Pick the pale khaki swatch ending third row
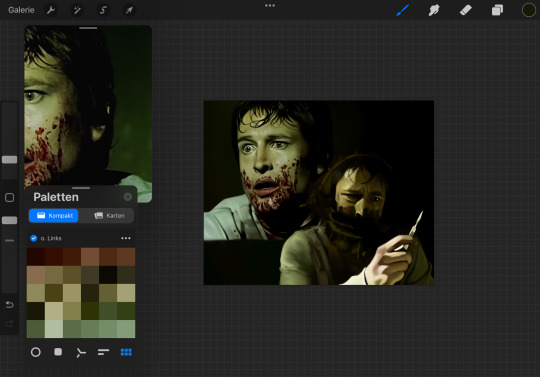540x377 pixels. pos(126,293)
